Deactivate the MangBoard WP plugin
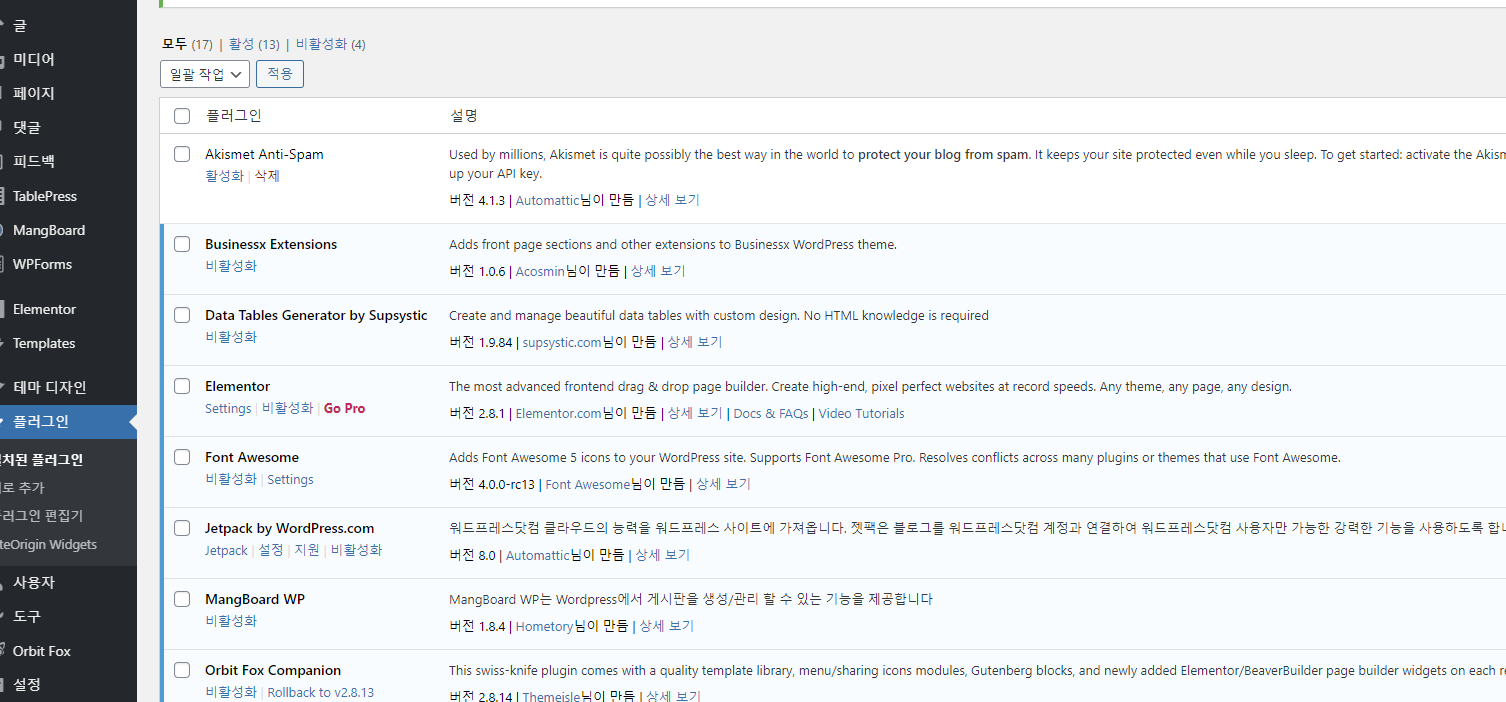The height and width of the screenshot is (702, 1506). coord(231,621)
